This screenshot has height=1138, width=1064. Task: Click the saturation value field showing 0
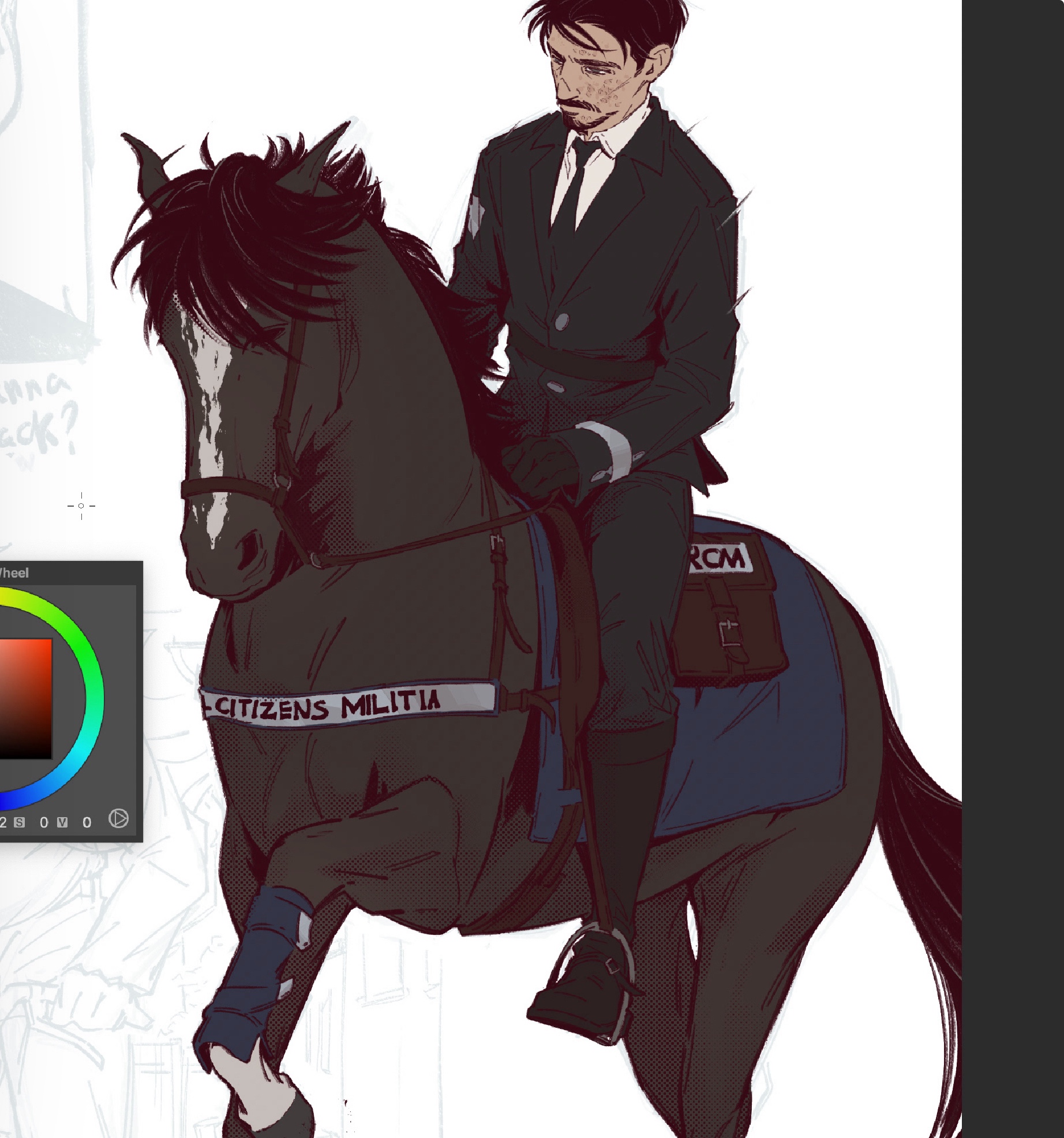pyautogui.click(x=44, y=822)
